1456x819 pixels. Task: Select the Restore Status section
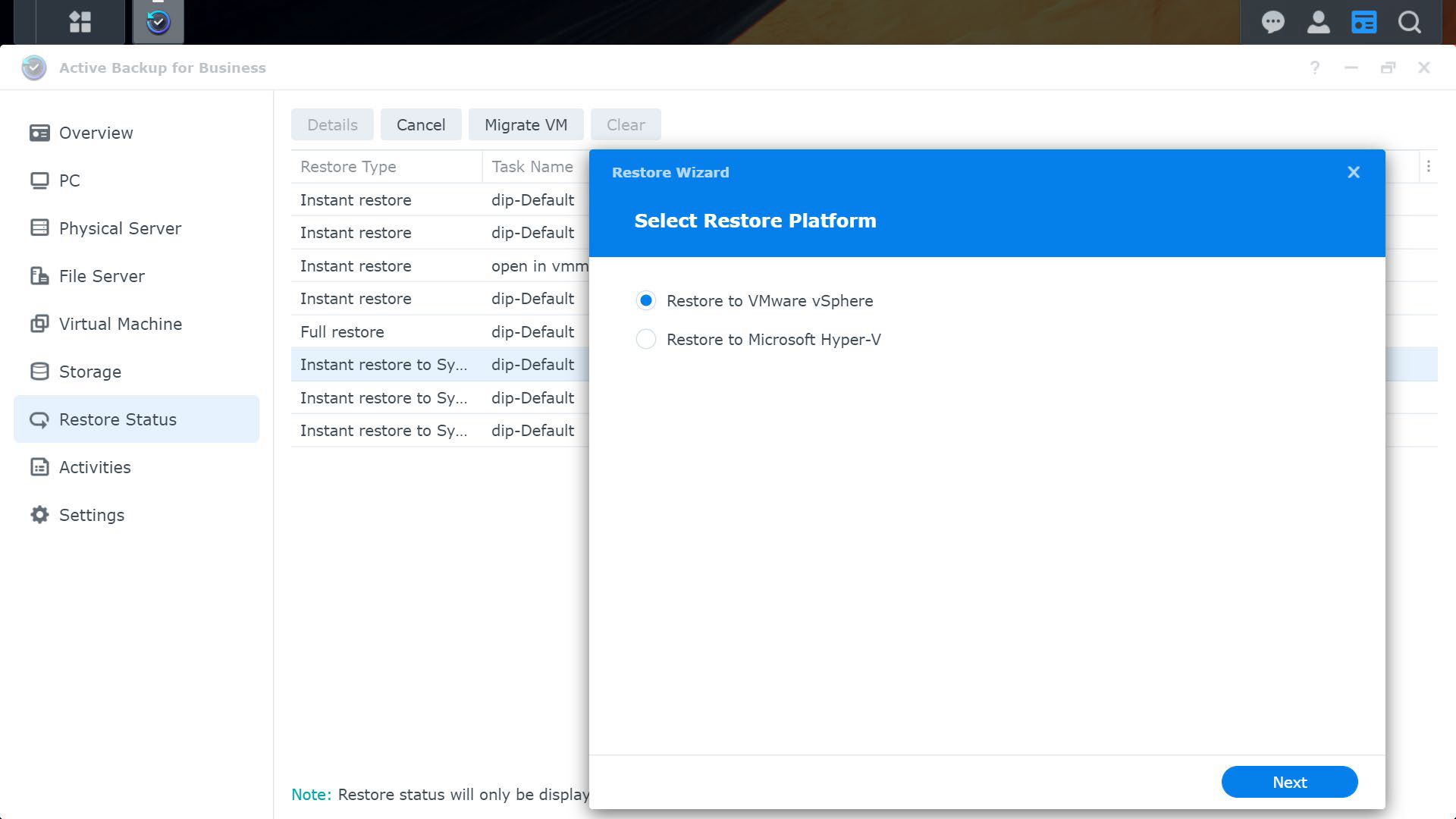click(x=136, y=419)
